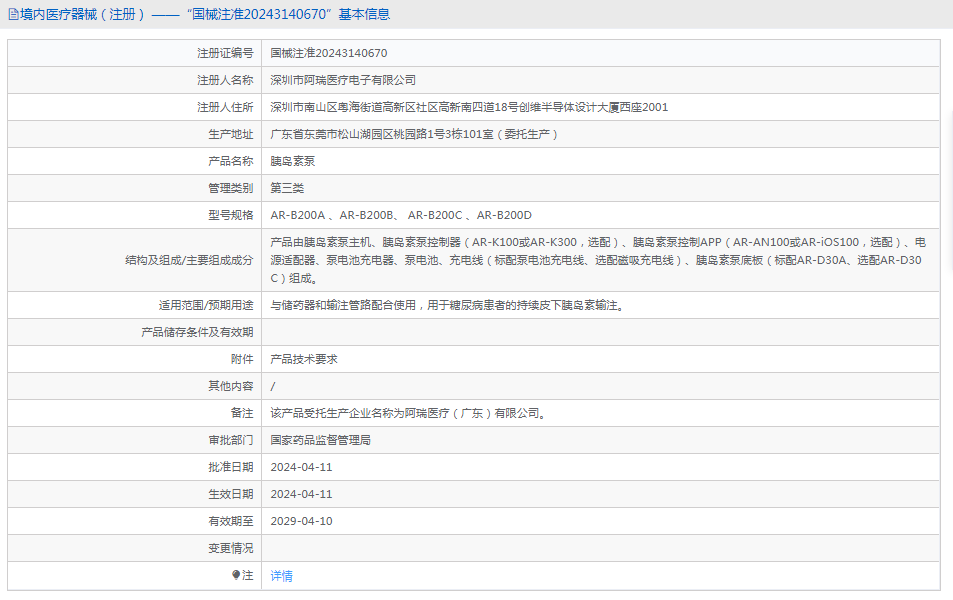Click the slash value in 其他内容 row
Image resolution: width=953 pixels, height=600 pixels.
coord(273,387)
